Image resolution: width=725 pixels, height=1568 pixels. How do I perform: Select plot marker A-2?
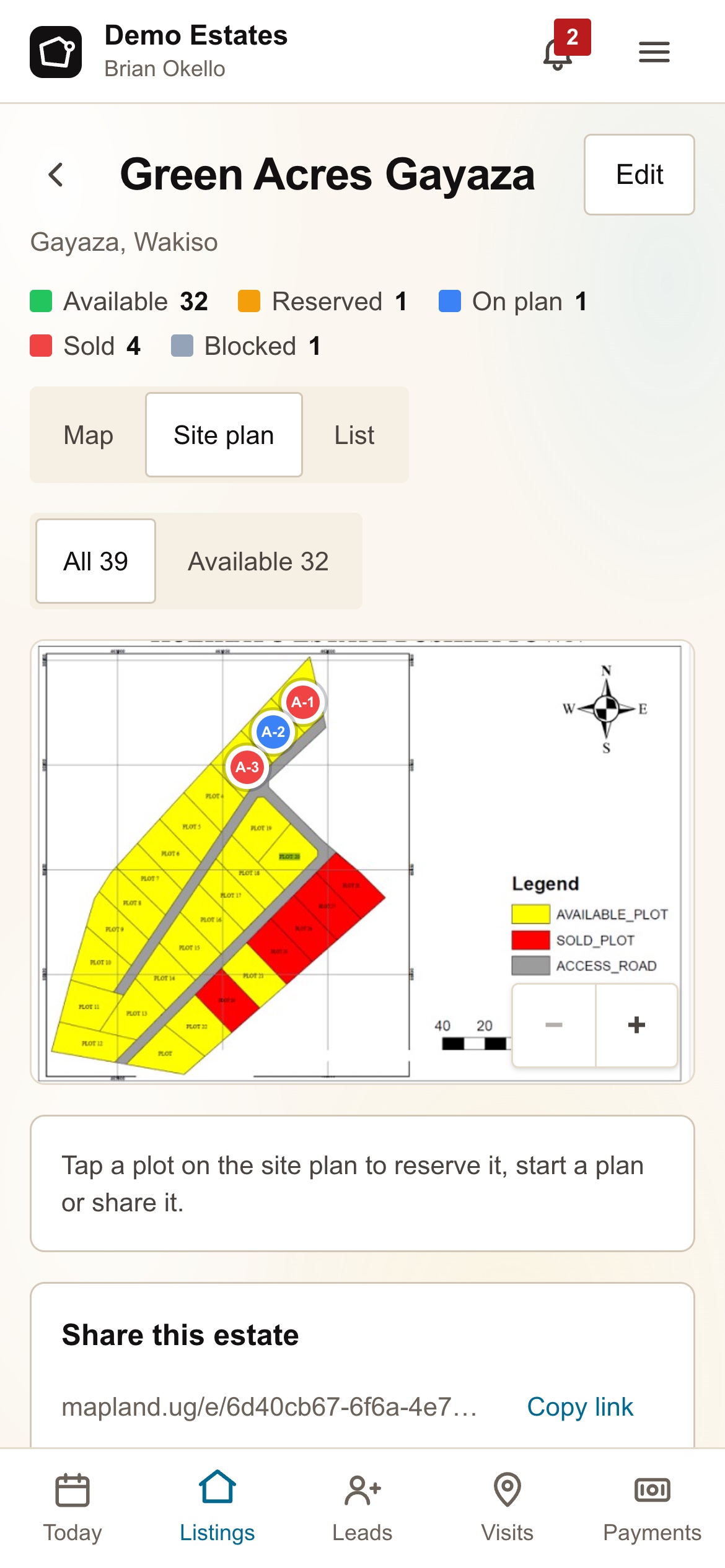[x=273, y=732]
